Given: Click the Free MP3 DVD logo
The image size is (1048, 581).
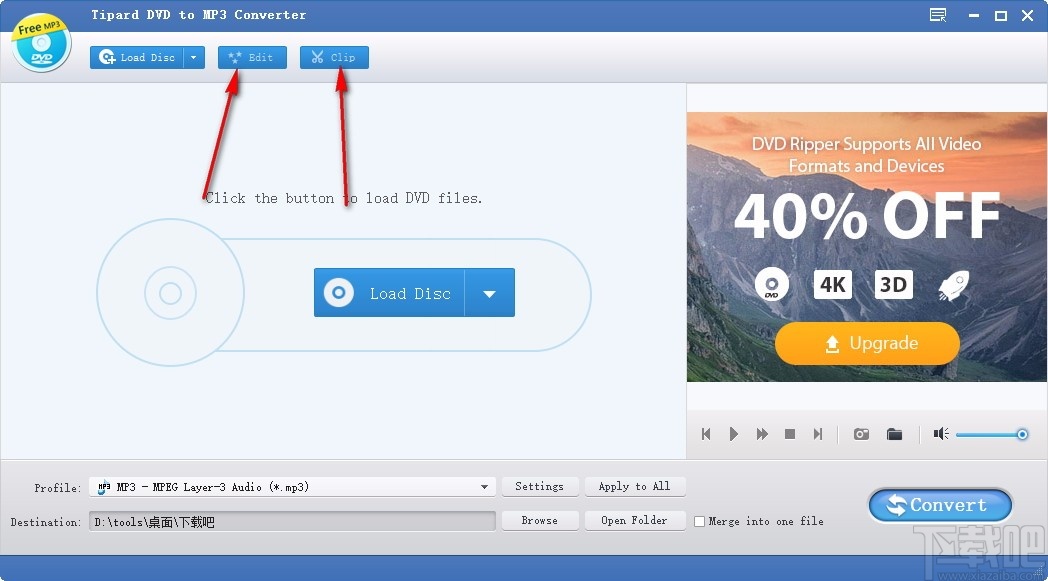Looking at the screenshot, I should coord(40,41).
